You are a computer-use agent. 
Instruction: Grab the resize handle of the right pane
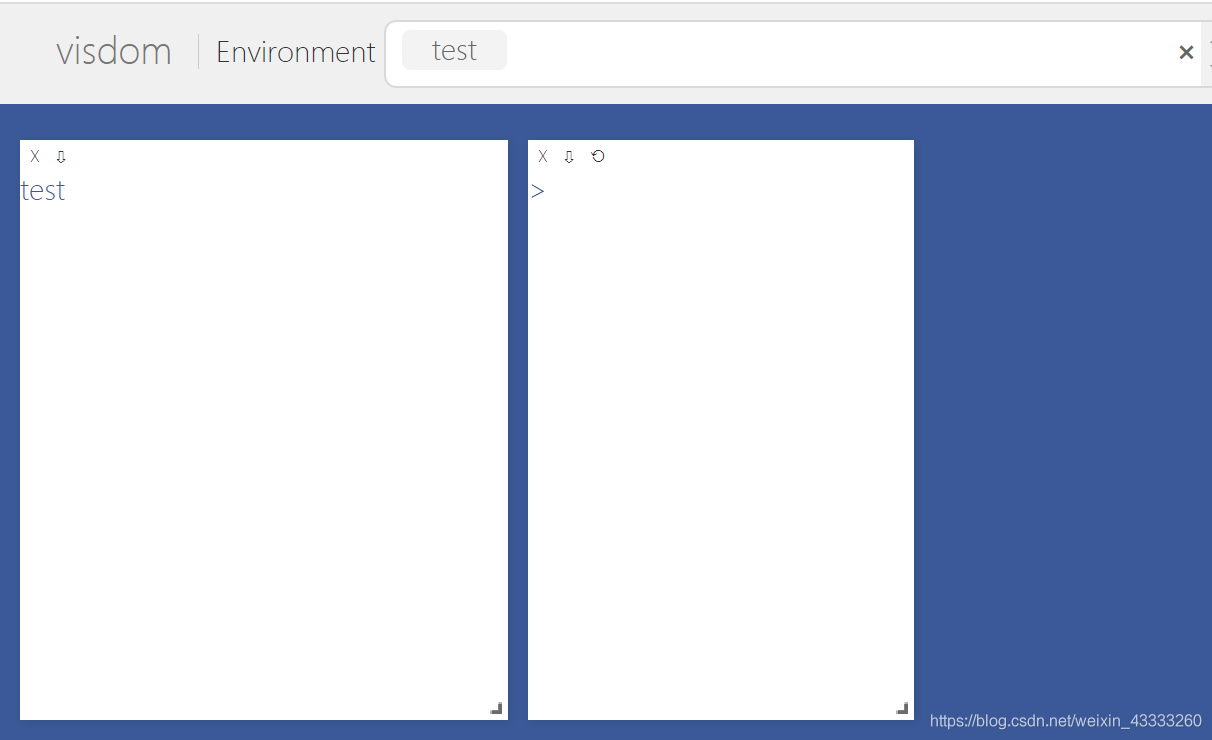[x=903, y=709]
